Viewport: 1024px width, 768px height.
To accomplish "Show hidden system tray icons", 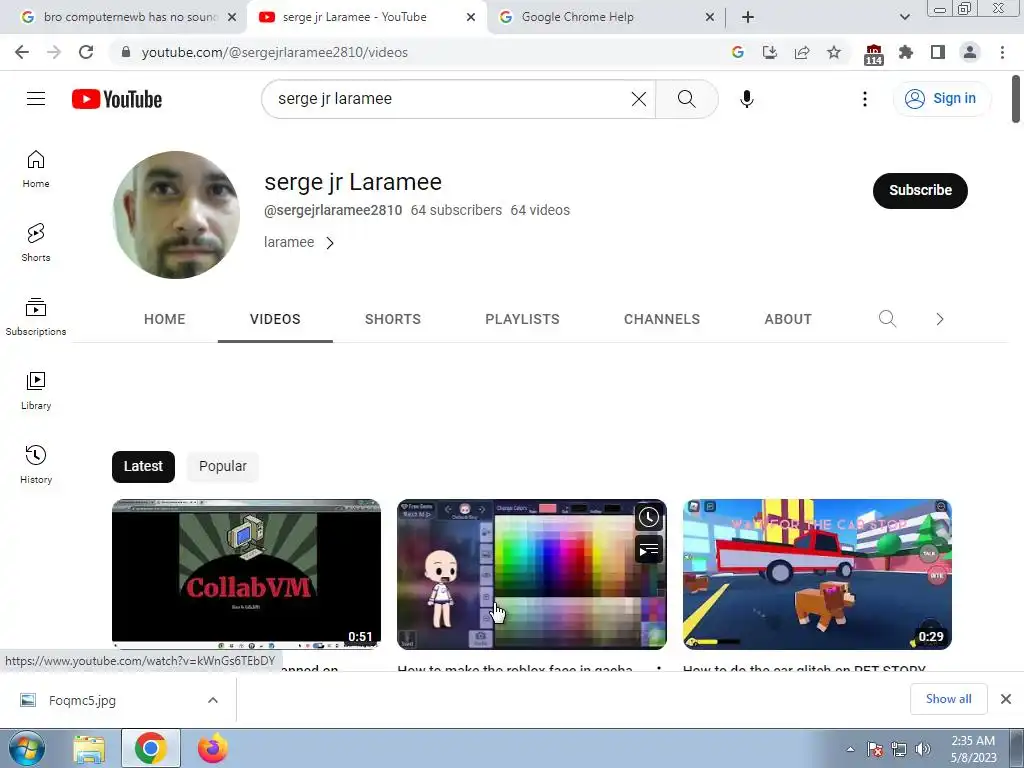I will pos(850,749).
